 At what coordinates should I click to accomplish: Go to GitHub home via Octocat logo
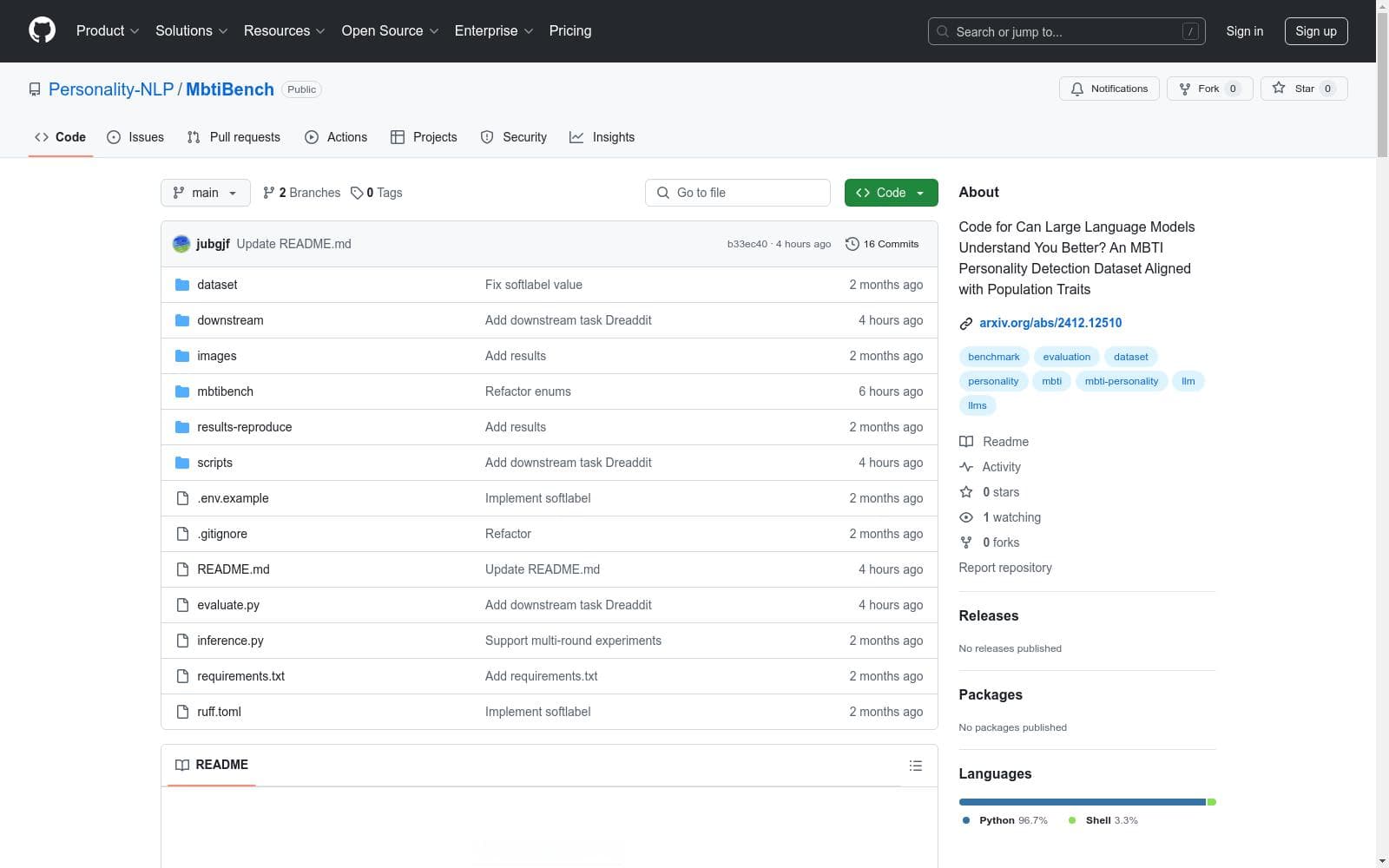(42, 30)
